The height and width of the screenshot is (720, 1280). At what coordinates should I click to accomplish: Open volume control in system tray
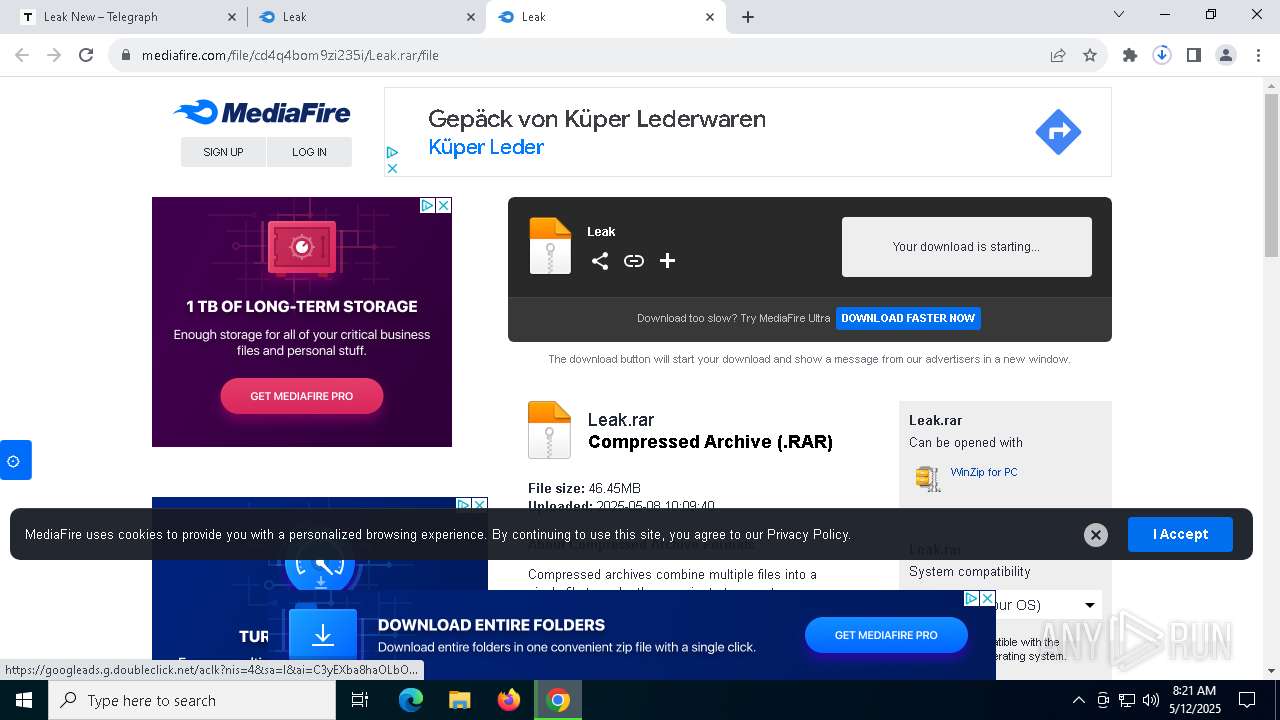tap(1151, 700)
